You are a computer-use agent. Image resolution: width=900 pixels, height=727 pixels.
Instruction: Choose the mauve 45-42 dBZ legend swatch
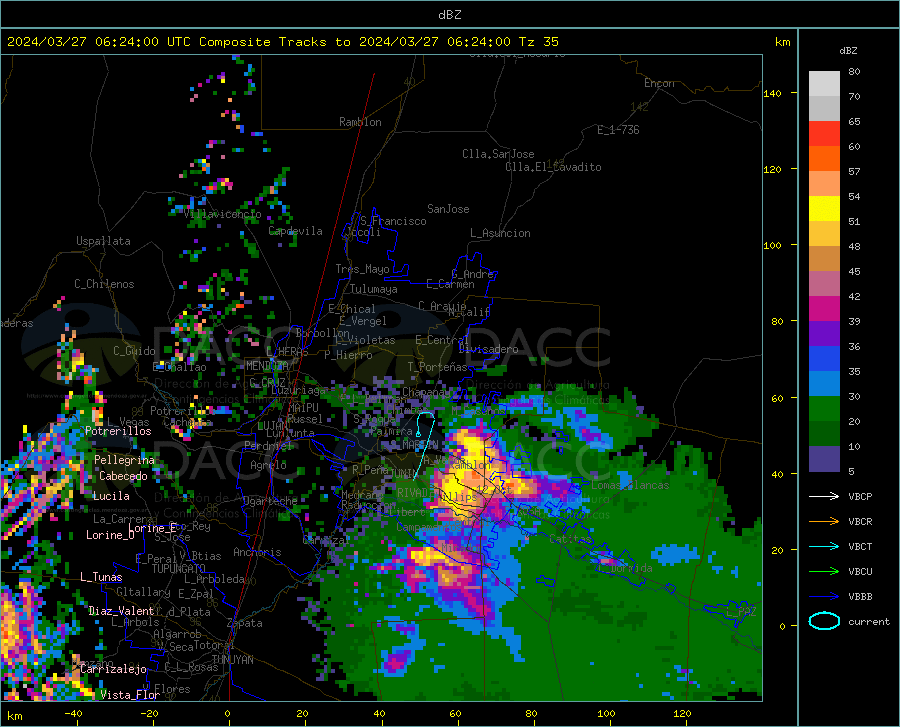click(x=824, y=283)
